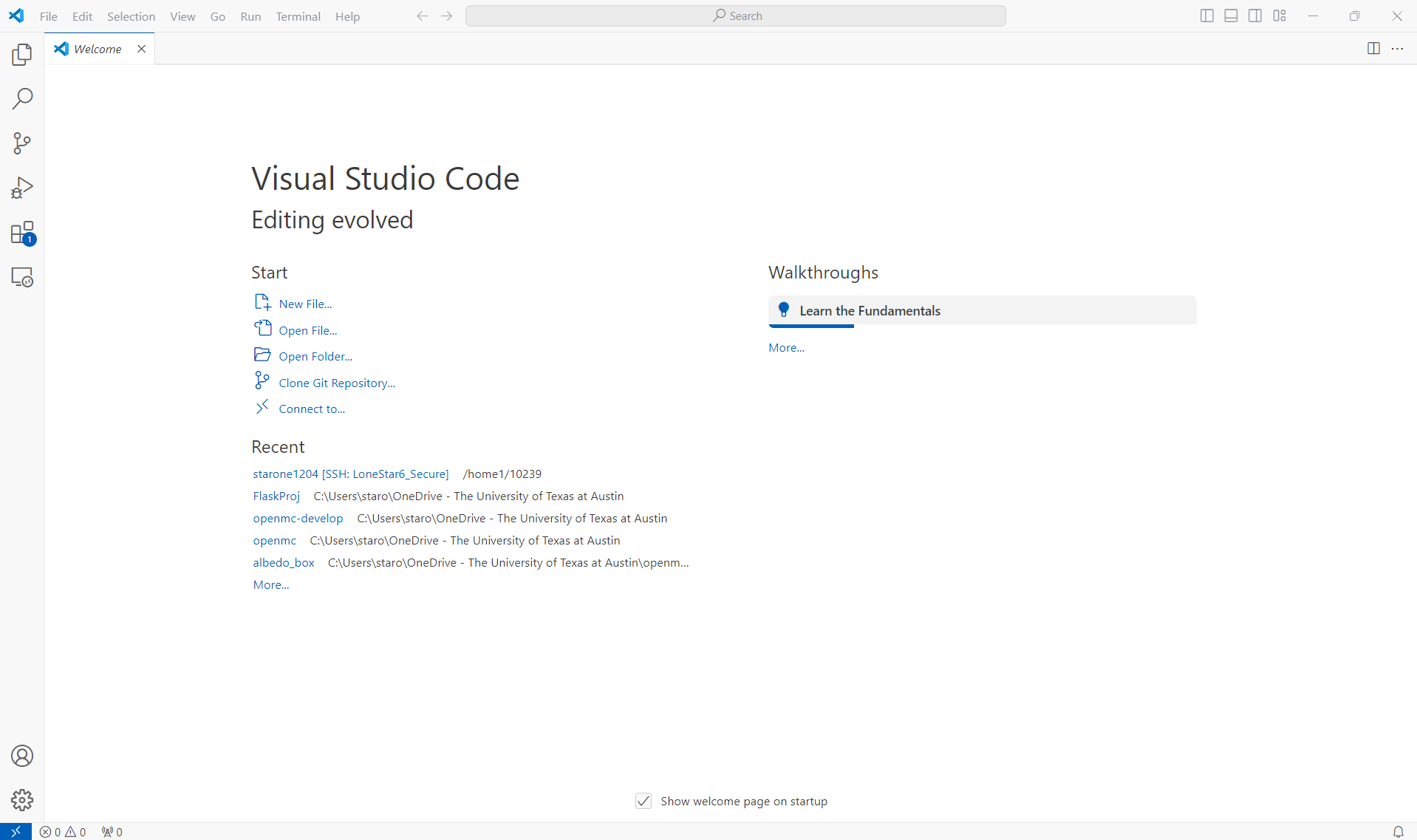Toggle the bottom panel layout button

click(x=1231, y=16)
